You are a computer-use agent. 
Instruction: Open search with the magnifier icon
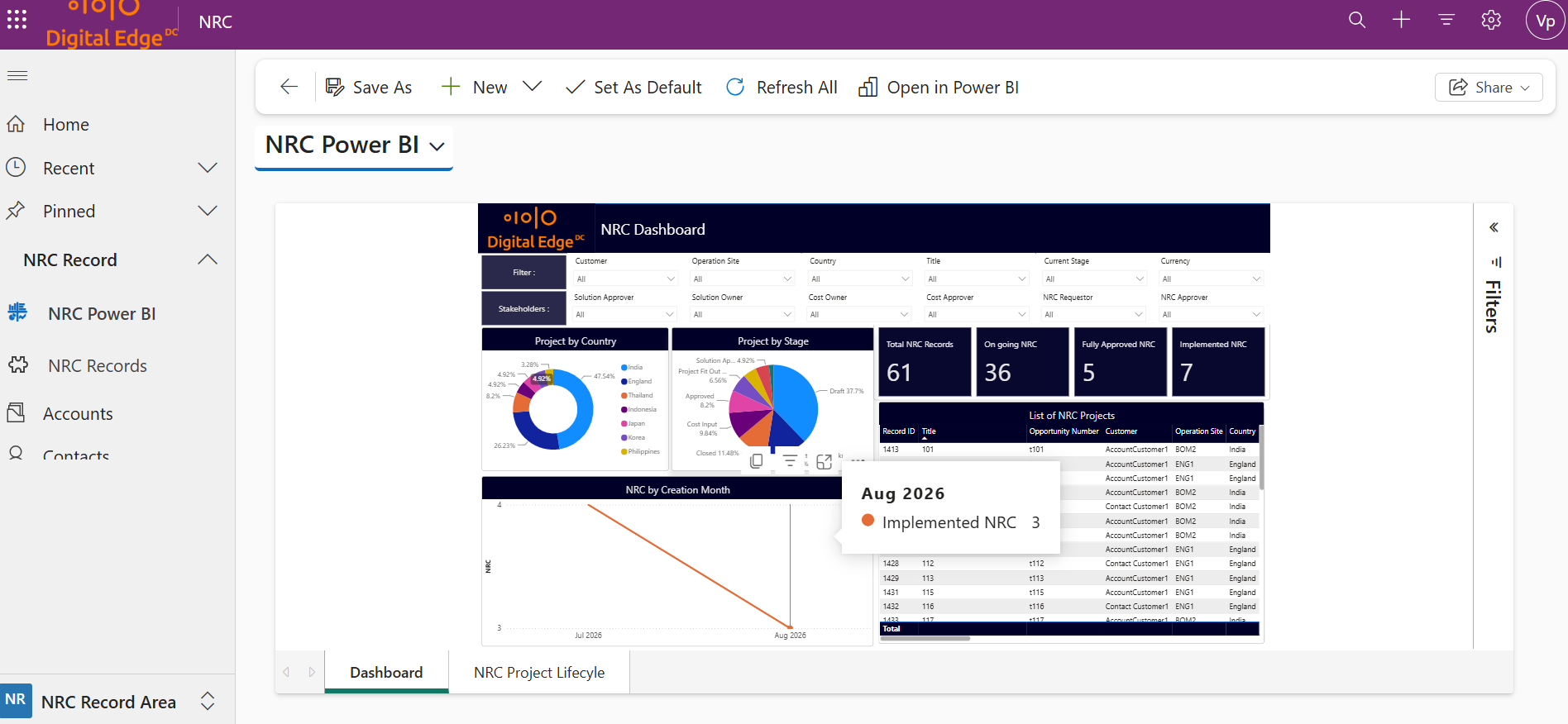click(x=1357, y=20)
